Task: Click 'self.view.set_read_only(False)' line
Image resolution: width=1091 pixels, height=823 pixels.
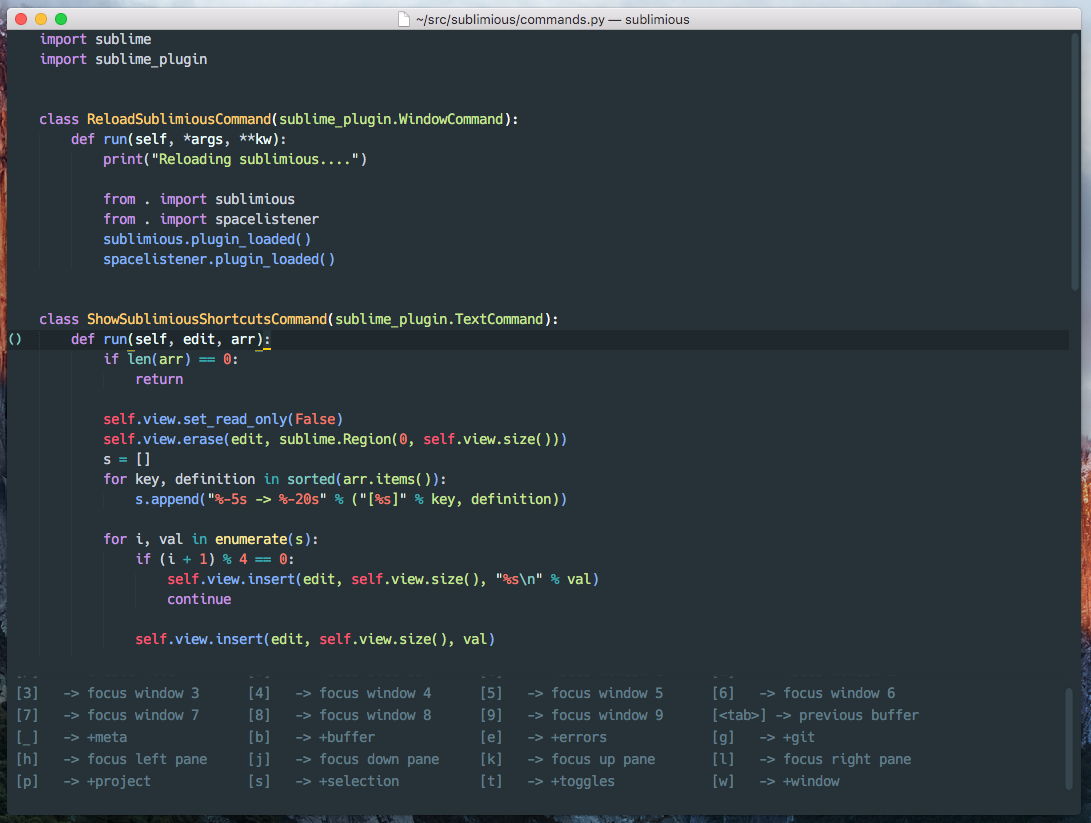Action: [223, 420]
